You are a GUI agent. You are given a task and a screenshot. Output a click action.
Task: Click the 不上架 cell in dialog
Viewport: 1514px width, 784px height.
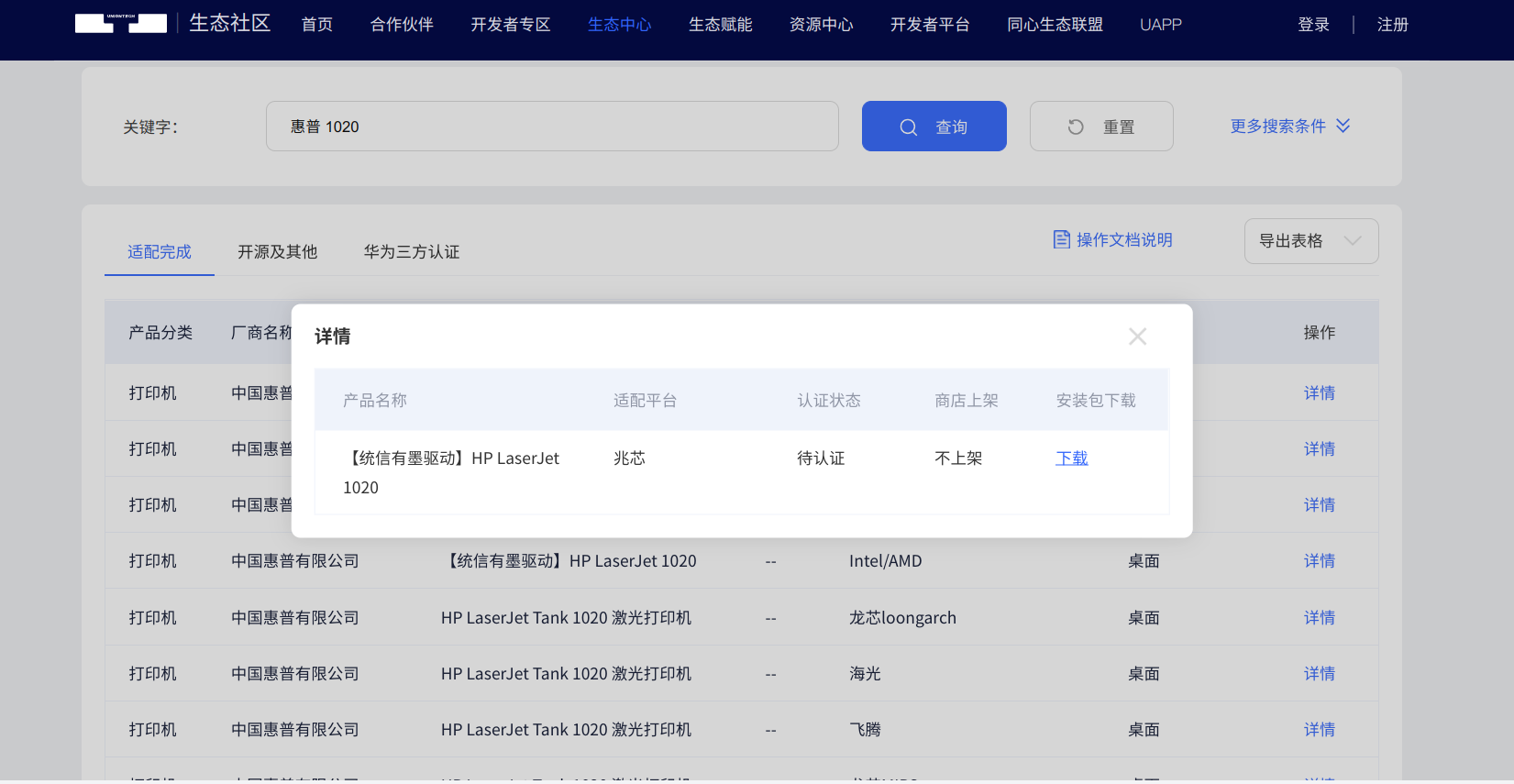click(958, 458)
